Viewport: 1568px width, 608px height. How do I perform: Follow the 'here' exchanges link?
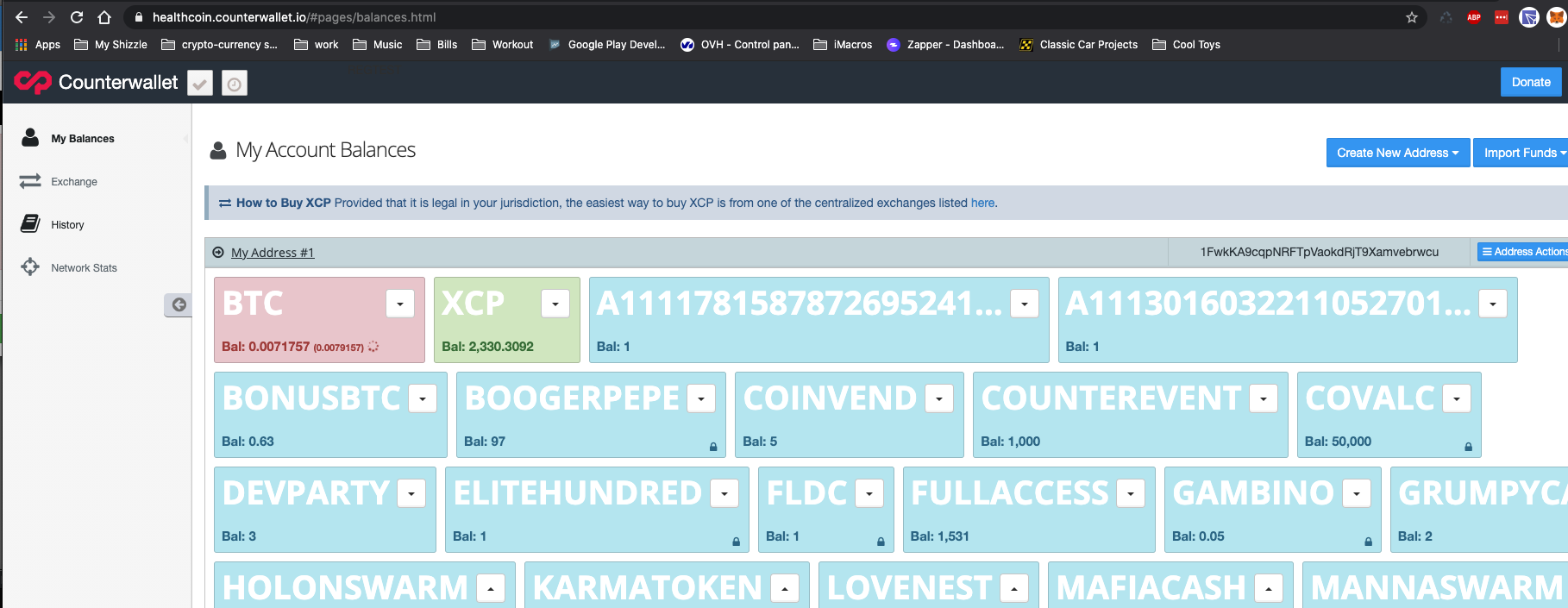[982, 203]
